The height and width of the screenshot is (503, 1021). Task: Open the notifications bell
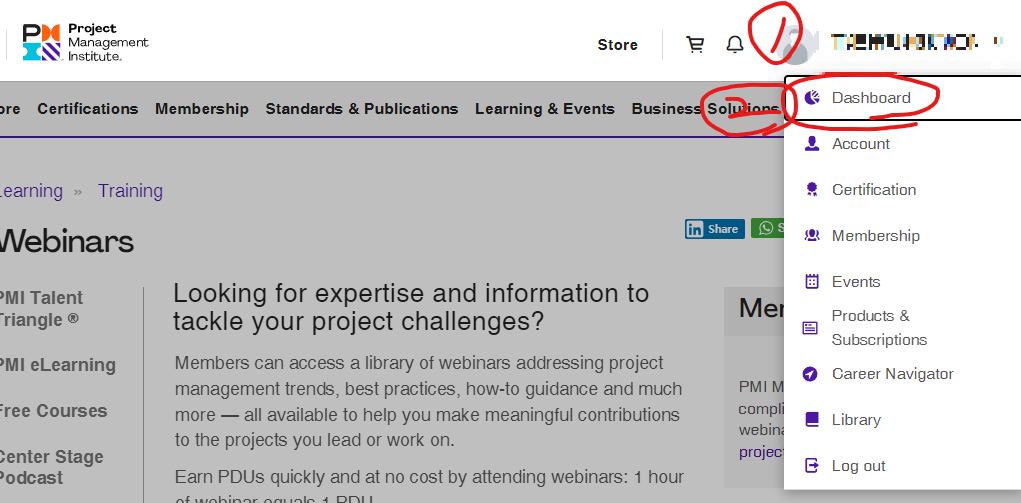pyautogui.click(x=735, y=45)
